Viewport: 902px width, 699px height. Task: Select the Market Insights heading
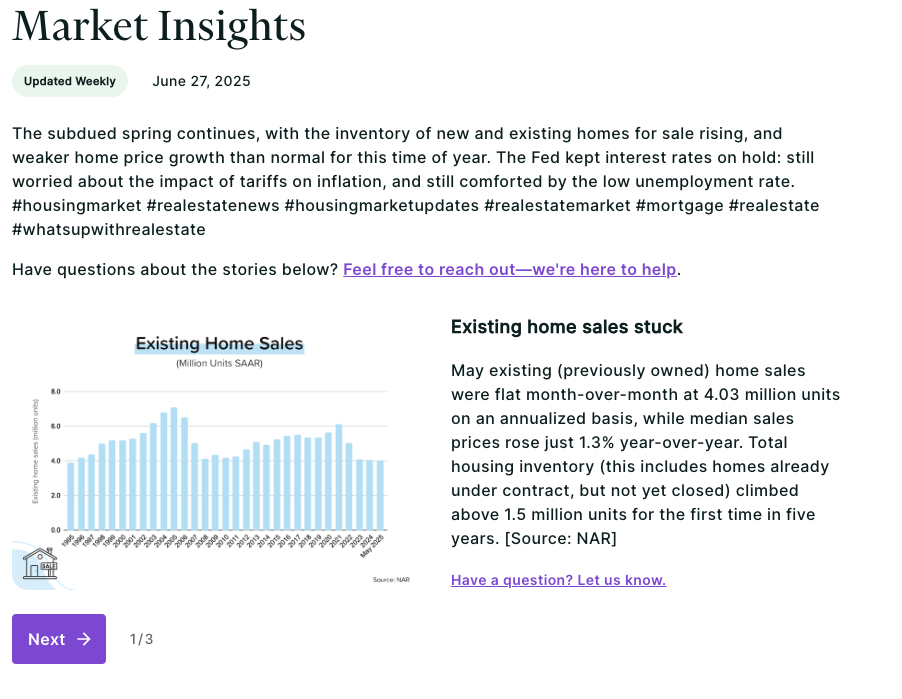(159, 25)
